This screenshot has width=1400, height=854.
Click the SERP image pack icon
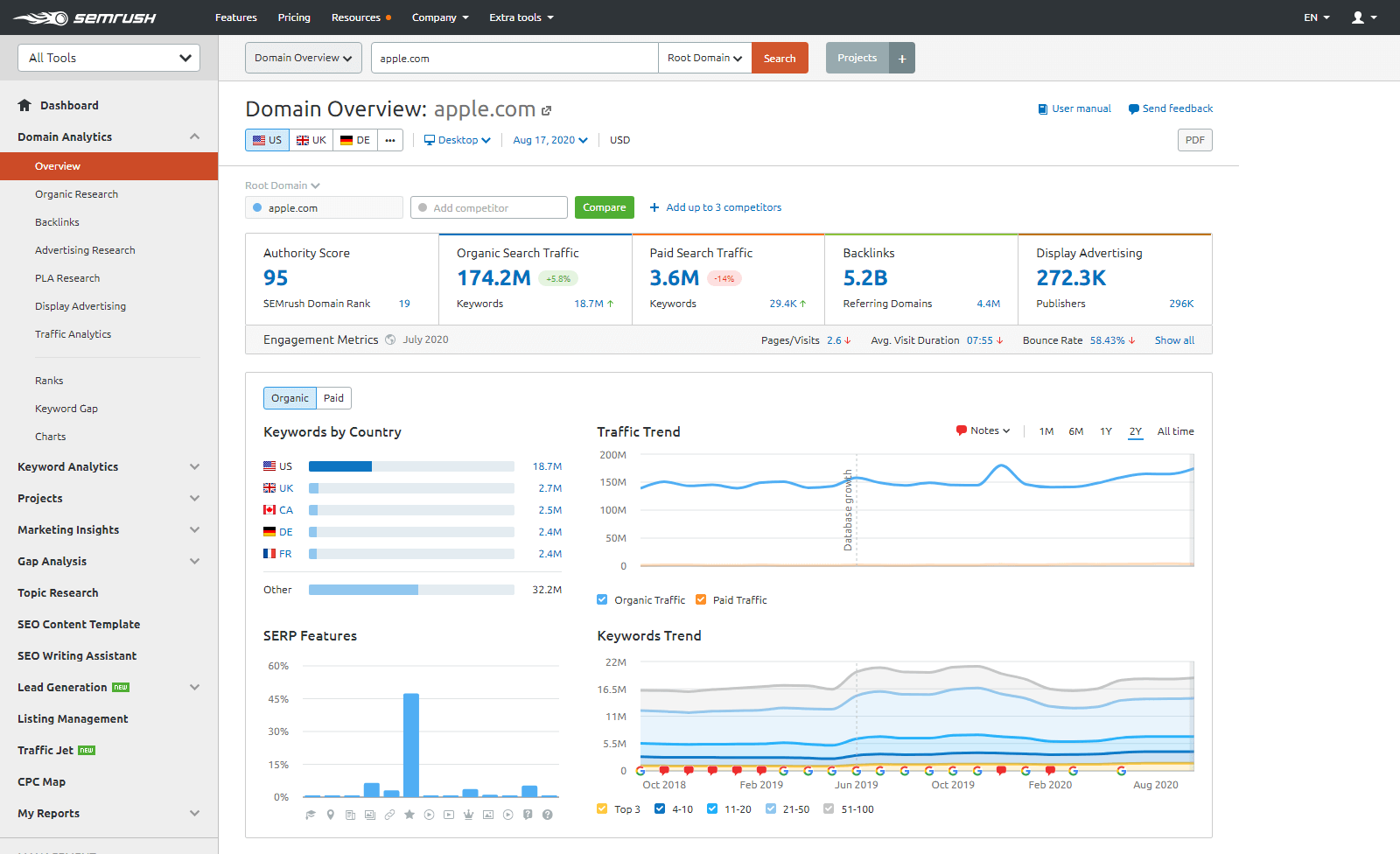[x=369, y=815]
